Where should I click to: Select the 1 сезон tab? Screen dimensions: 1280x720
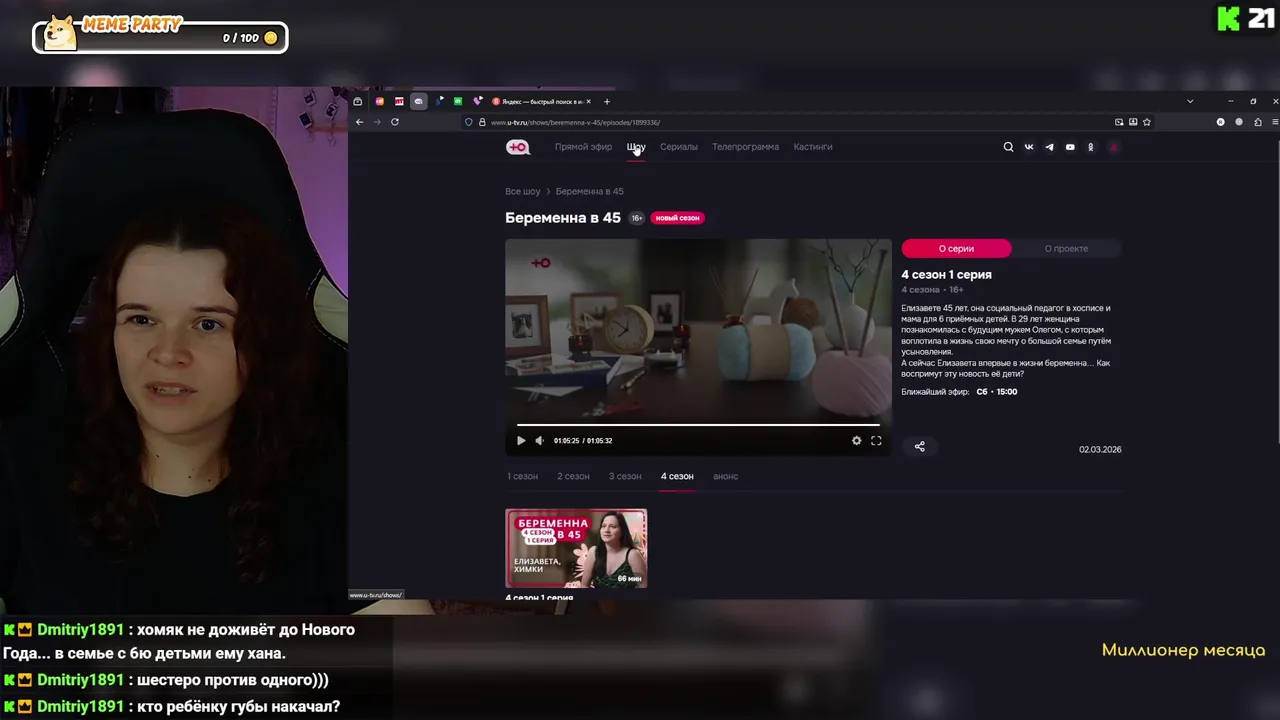click(522, 476)
